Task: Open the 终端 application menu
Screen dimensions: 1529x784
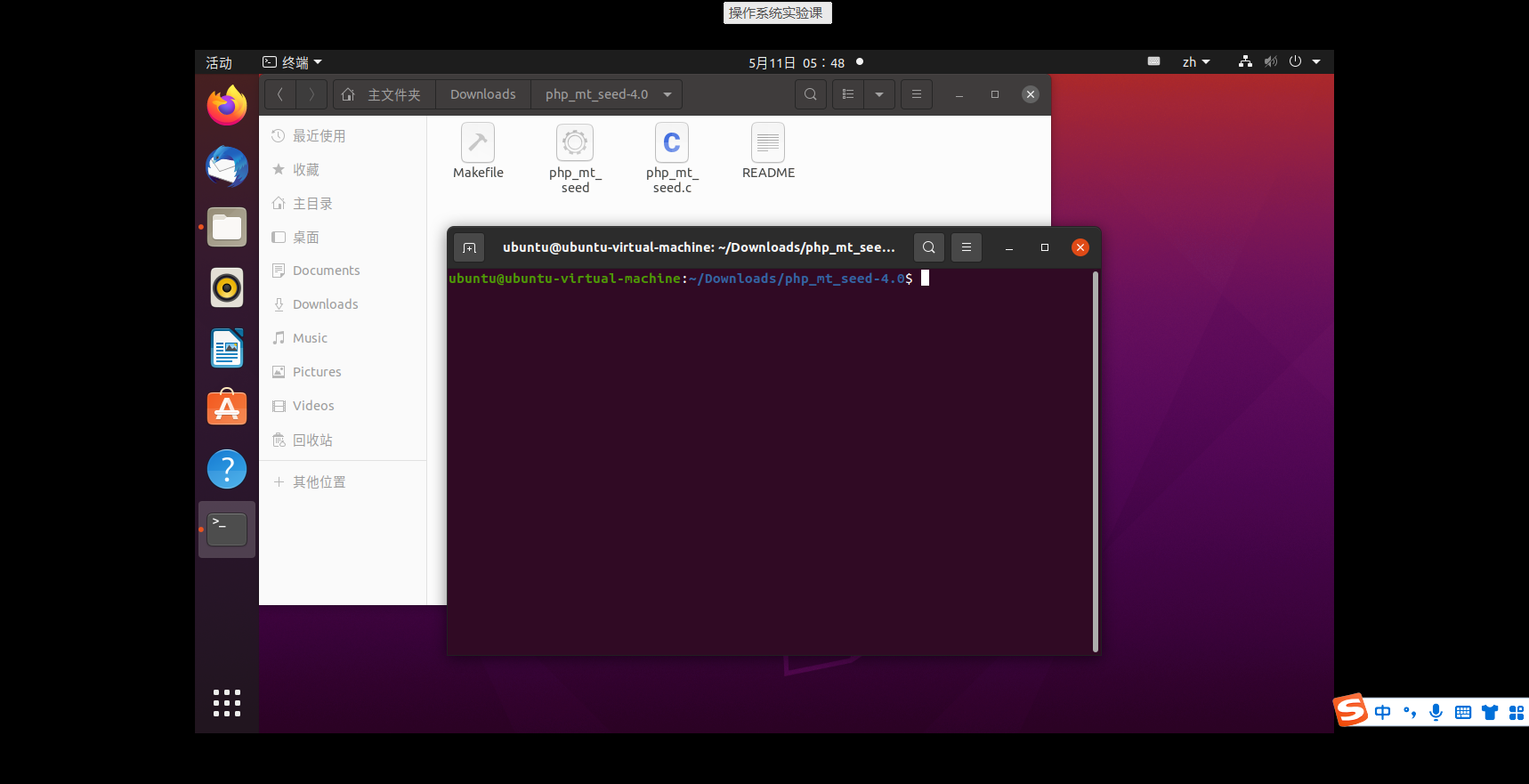Action: (293, 62)
